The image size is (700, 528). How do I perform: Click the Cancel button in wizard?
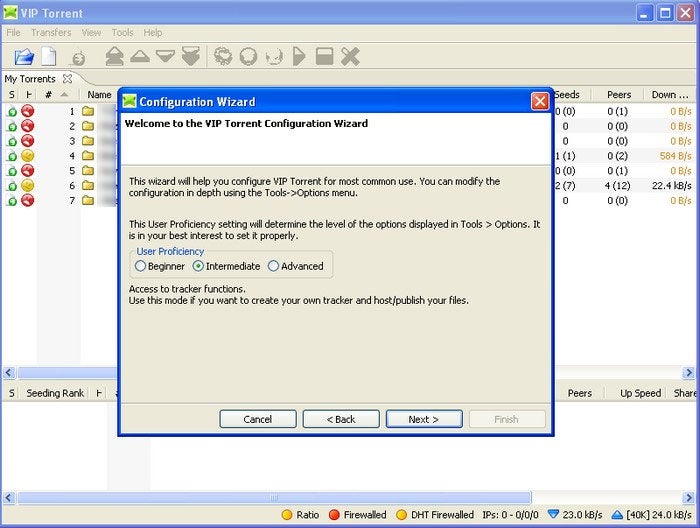click(258, 419)
